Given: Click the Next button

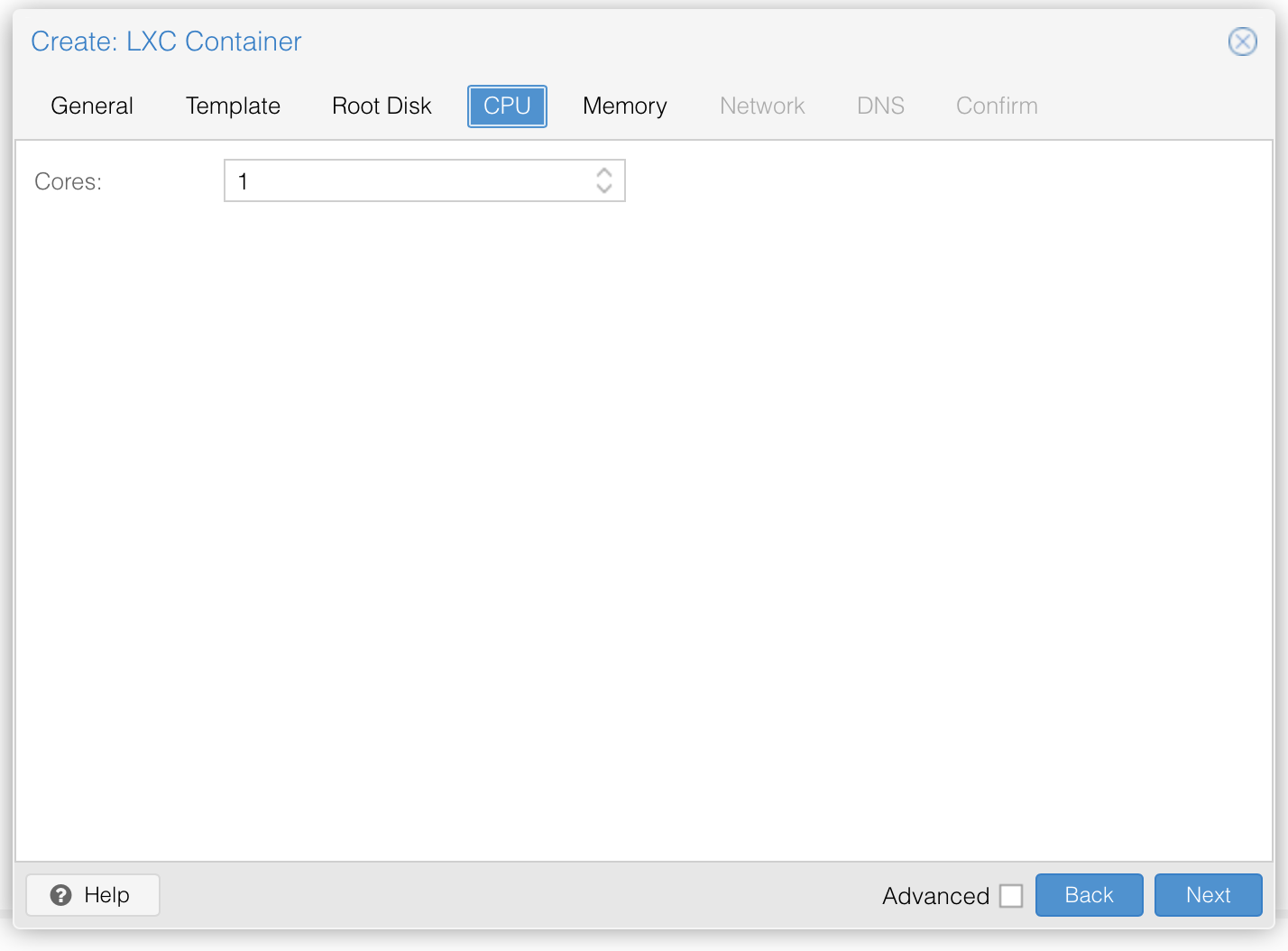Looking at the screenshot, I should (1208, 895).
